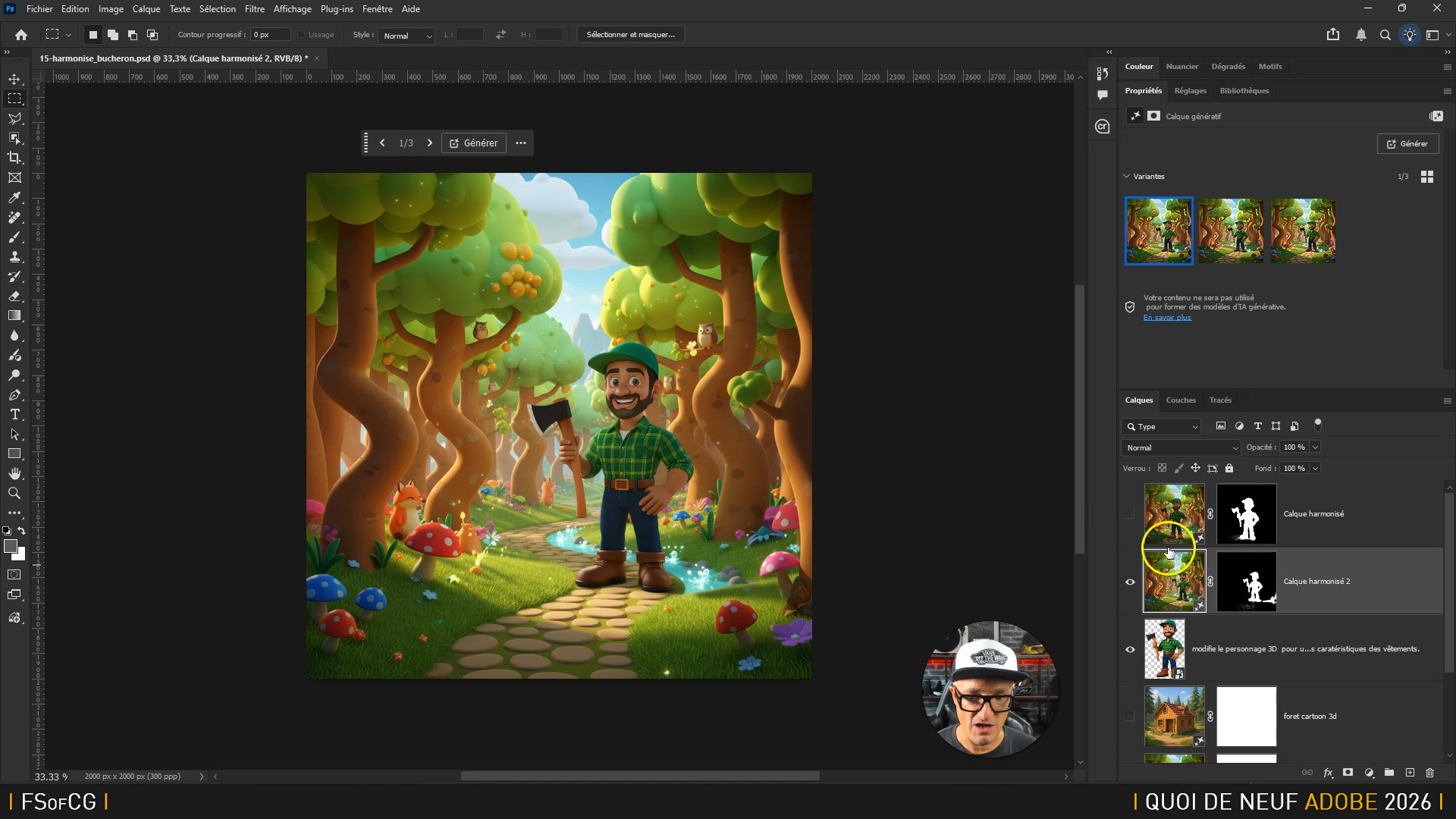Show the Calque harmonisé layer

tap(1130, 514)
